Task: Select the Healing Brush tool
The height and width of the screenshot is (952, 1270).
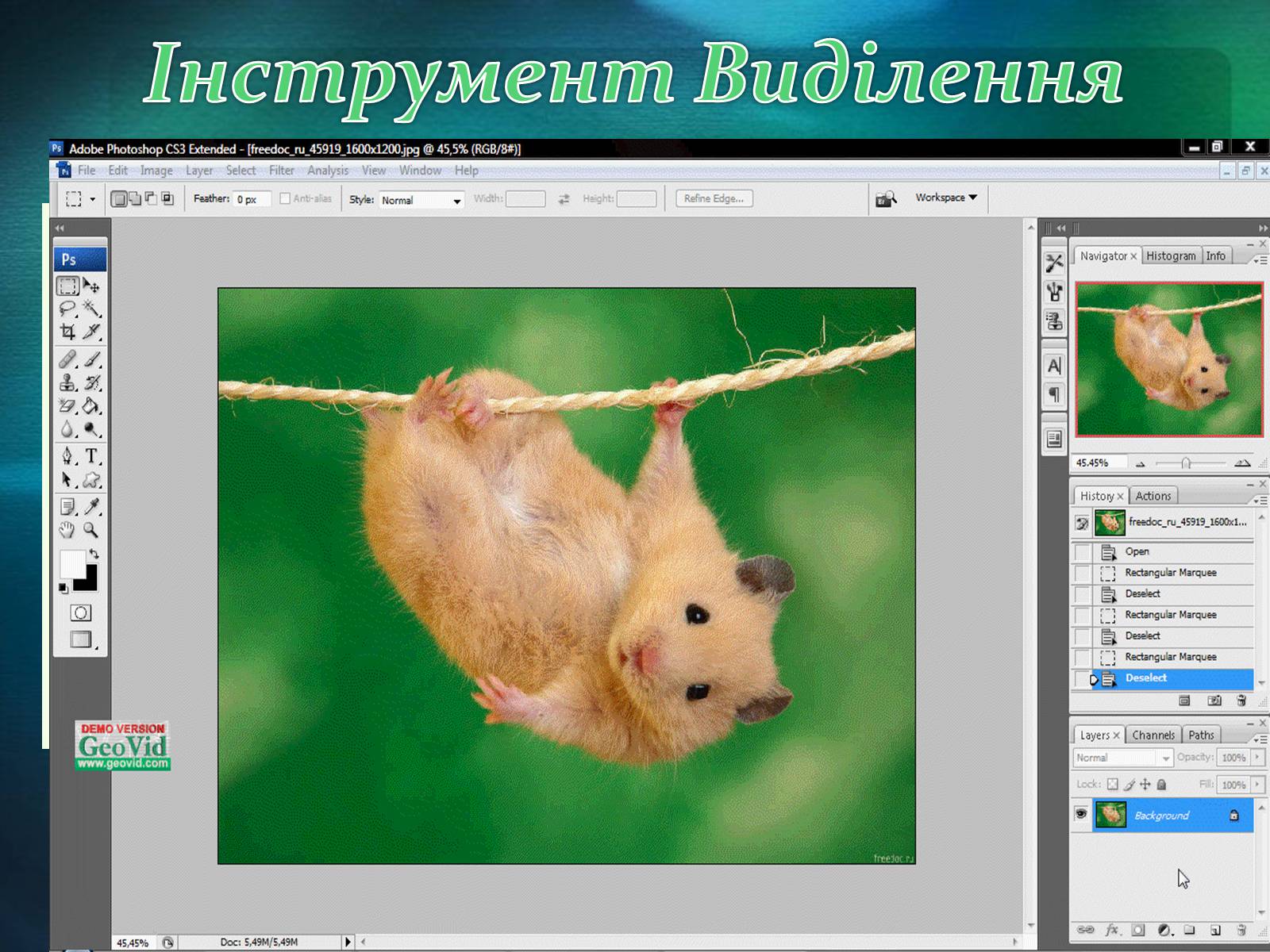Action: (68, 359)
